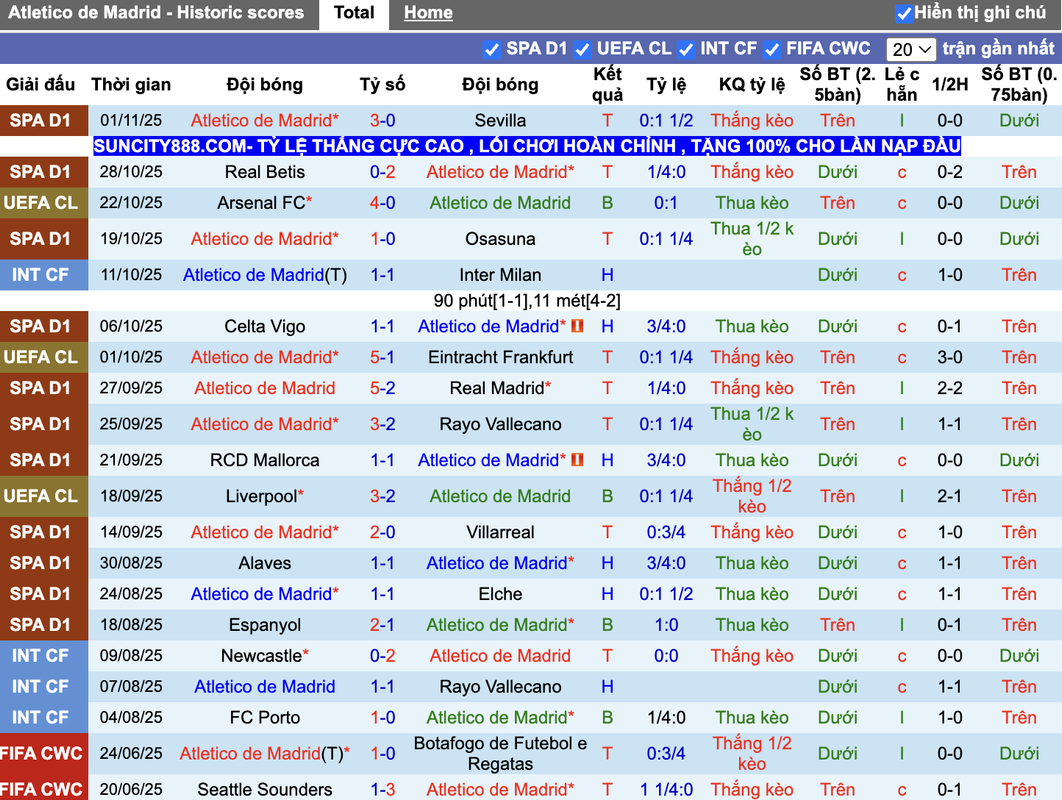Uncheck the SPA D1 filter checkbox
This screenshot has height=800, width=1062.
pyautogui.click(x=492, y=49)
